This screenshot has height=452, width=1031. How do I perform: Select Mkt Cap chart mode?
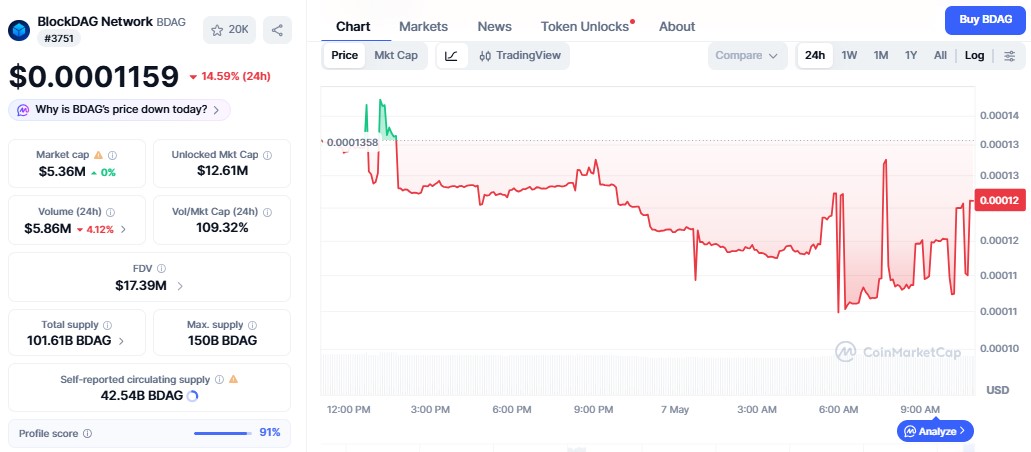396,56
